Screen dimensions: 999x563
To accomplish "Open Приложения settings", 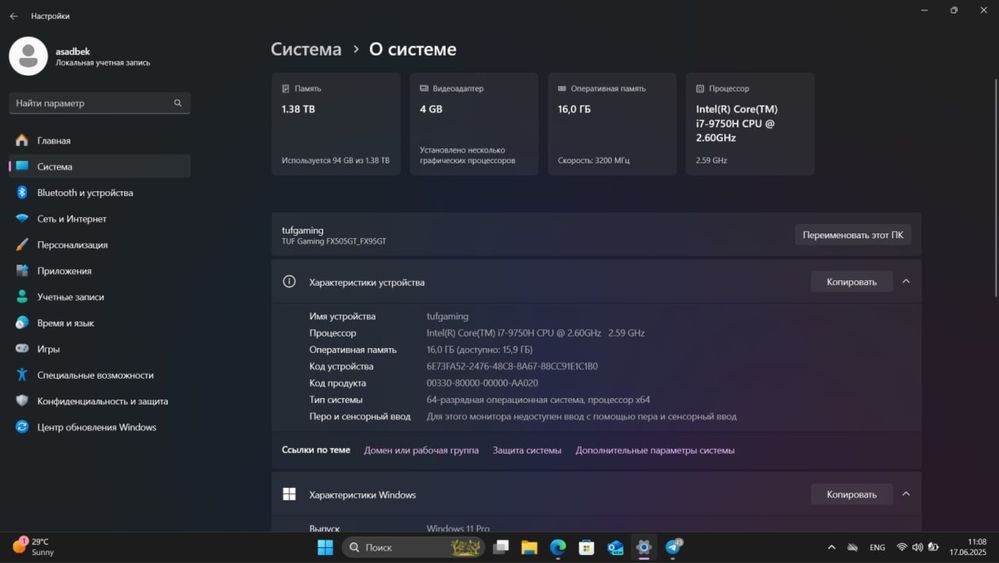I will [x=99, y=271].
